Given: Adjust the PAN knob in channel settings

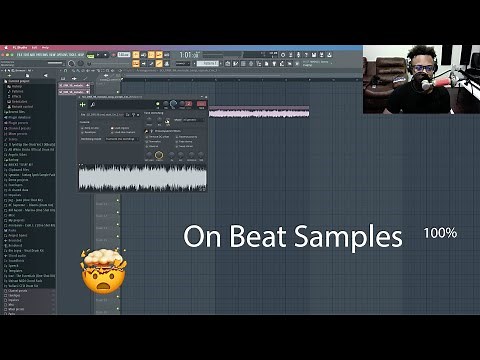Looking at the screenshot, I should pyautogui.click(x=166, y=104).
